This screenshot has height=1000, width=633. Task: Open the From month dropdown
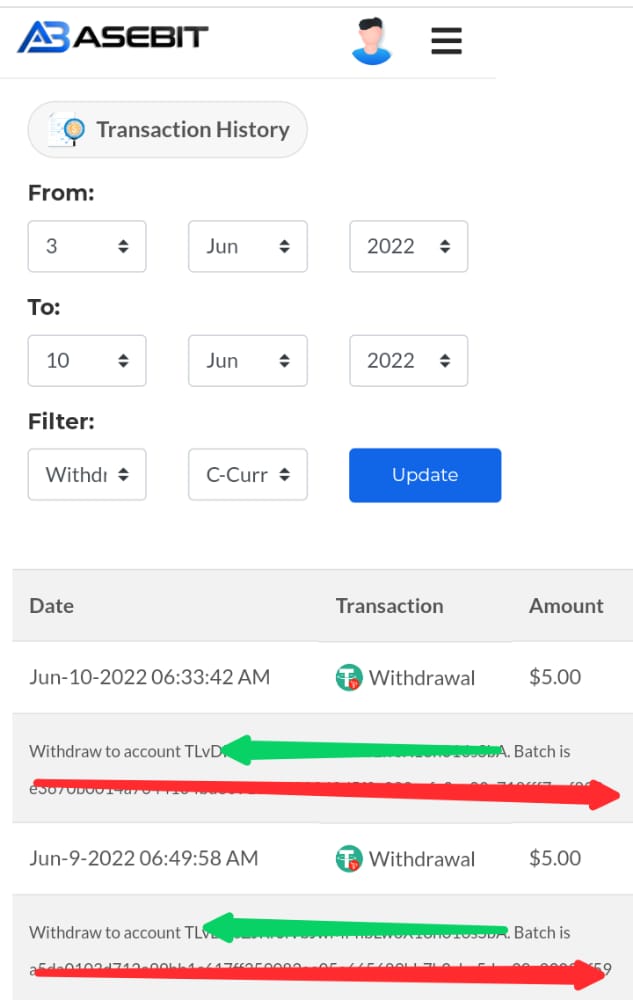tap(248, 246)
